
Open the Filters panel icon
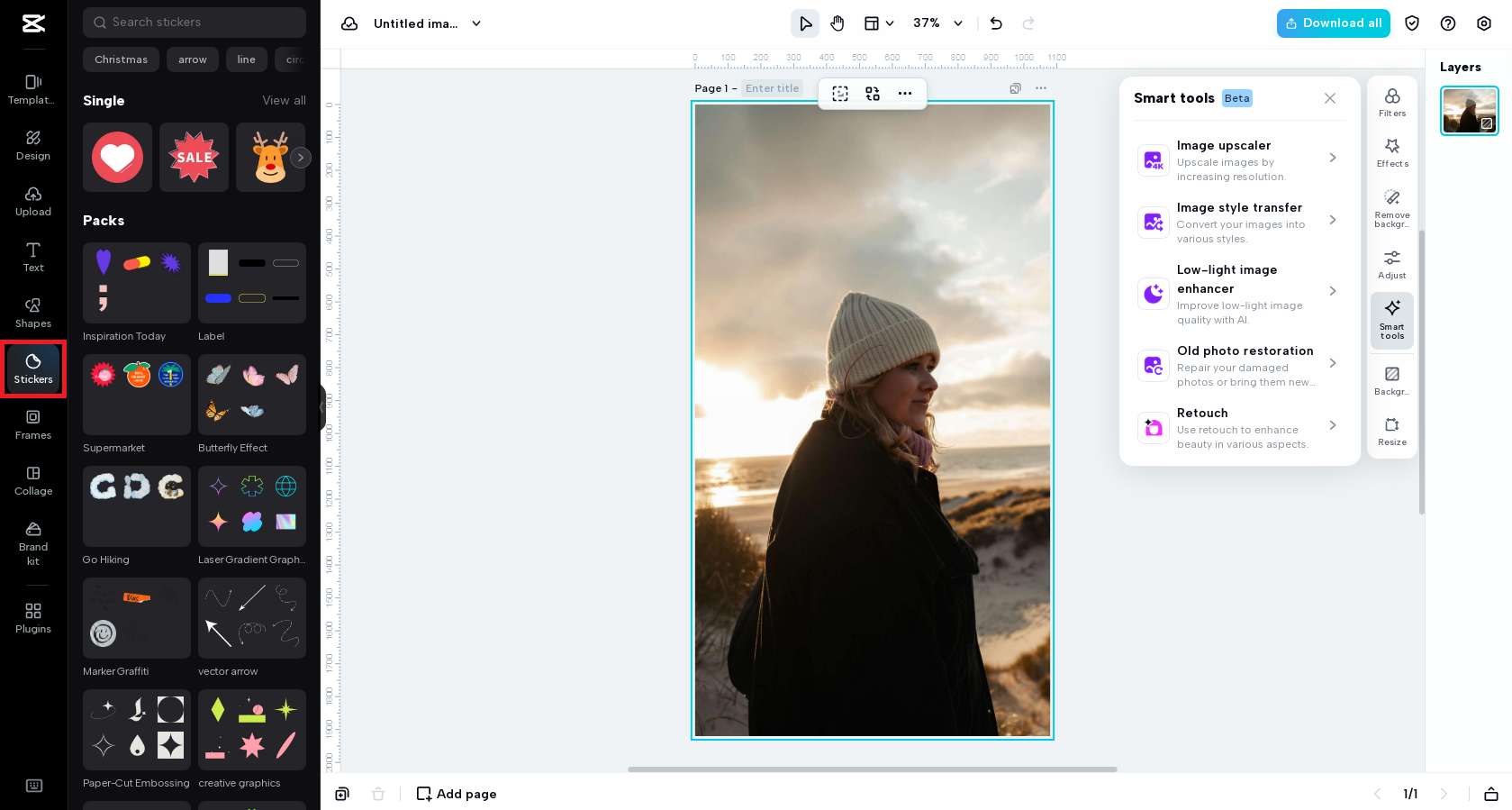point(1391,102)
